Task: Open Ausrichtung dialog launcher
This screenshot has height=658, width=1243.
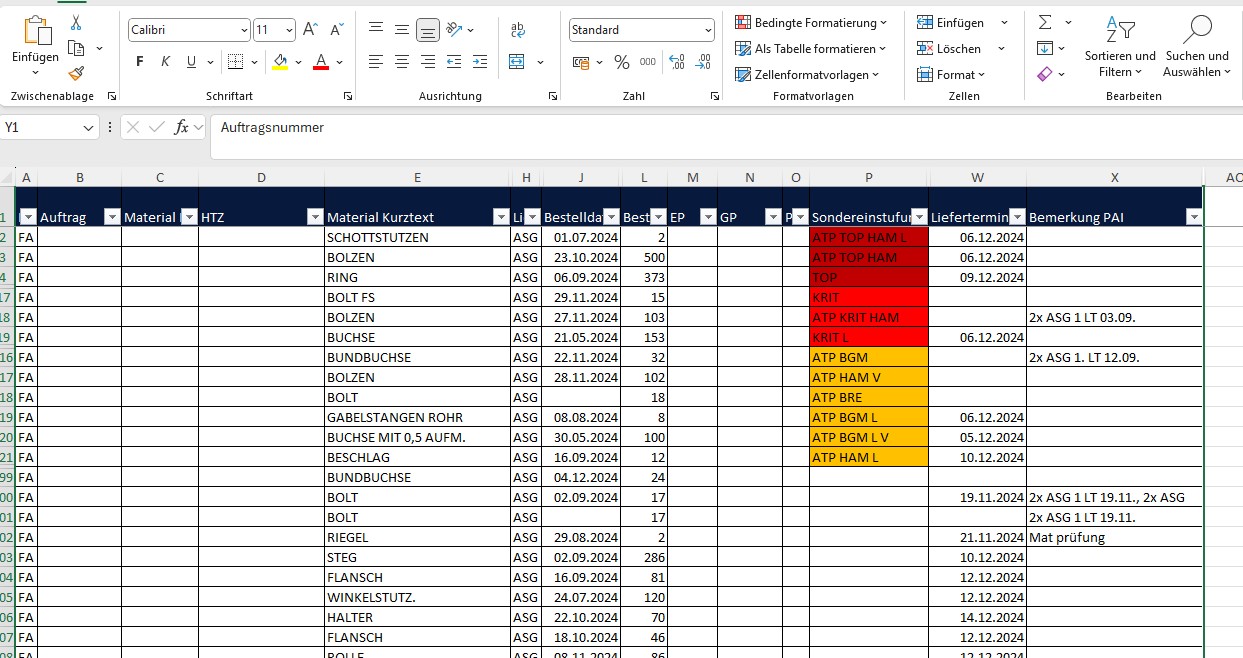Action: pos(553,96)
